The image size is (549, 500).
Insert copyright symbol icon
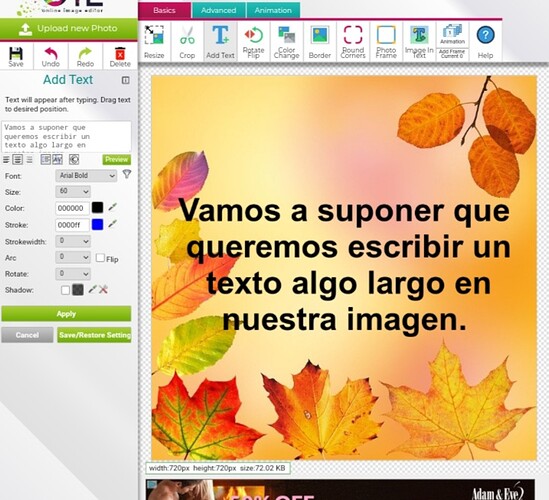click(74, 160)
